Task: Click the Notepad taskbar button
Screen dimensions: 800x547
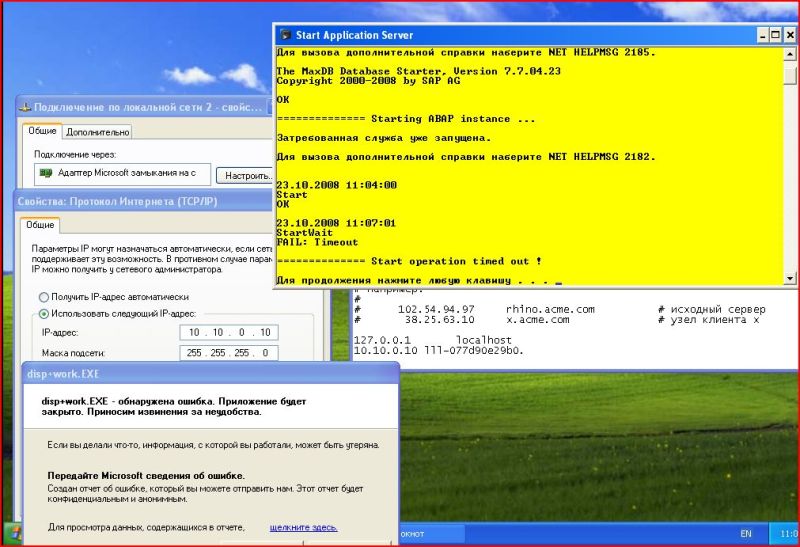Action: pos(433,534)
